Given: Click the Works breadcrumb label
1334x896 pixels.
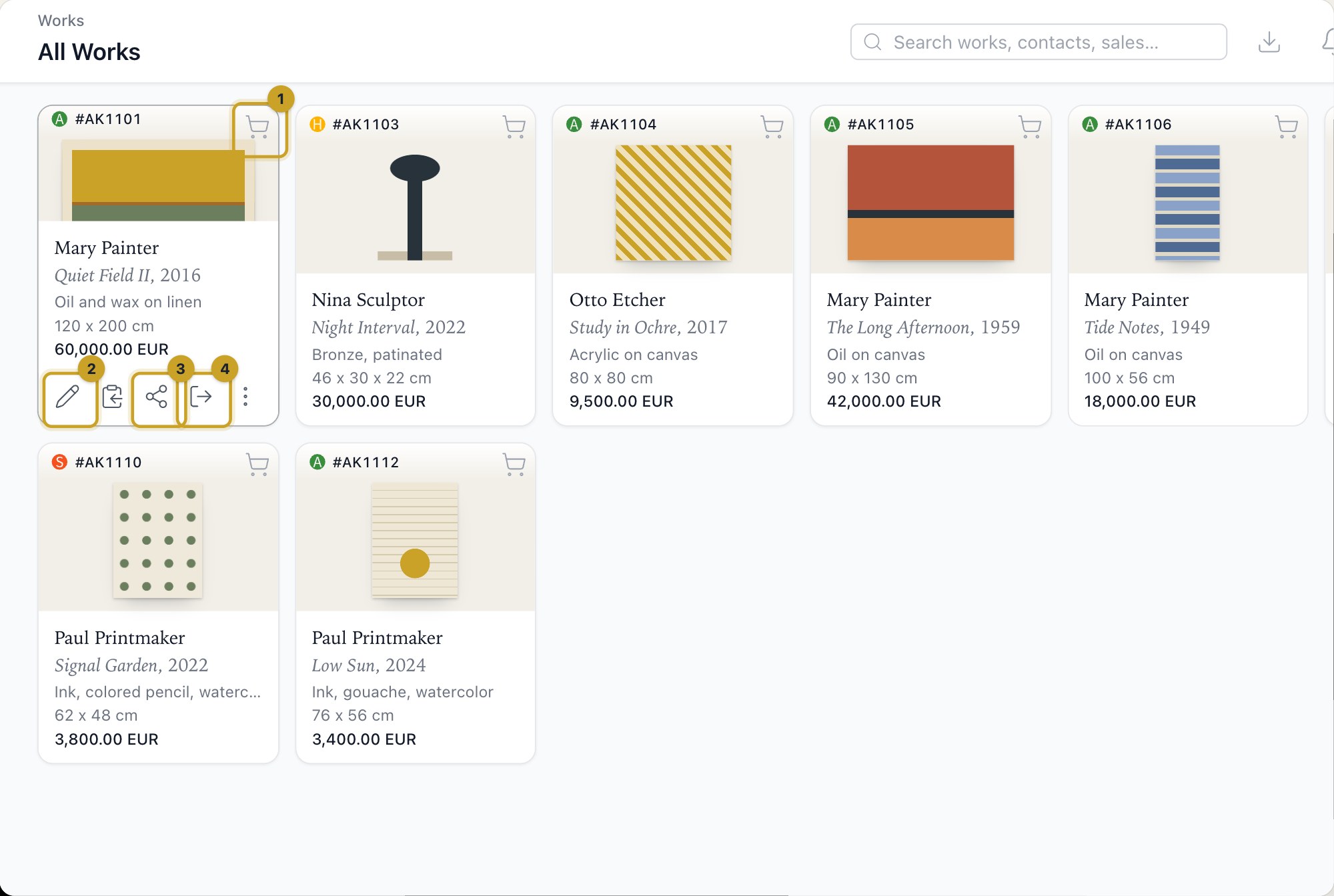Looking at the screenshot, I should tap(61, 21).
